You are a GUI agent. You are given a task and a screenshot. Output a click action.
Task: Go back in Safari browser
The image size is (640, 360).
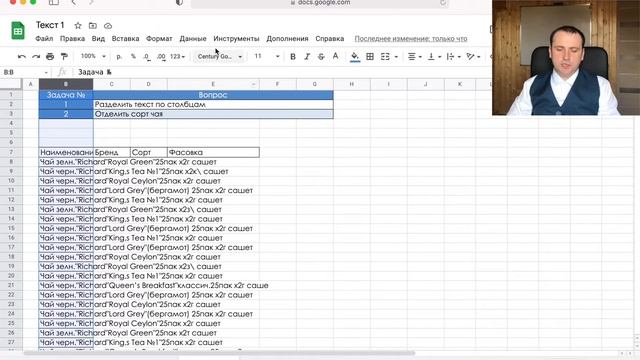coord(73,2)
